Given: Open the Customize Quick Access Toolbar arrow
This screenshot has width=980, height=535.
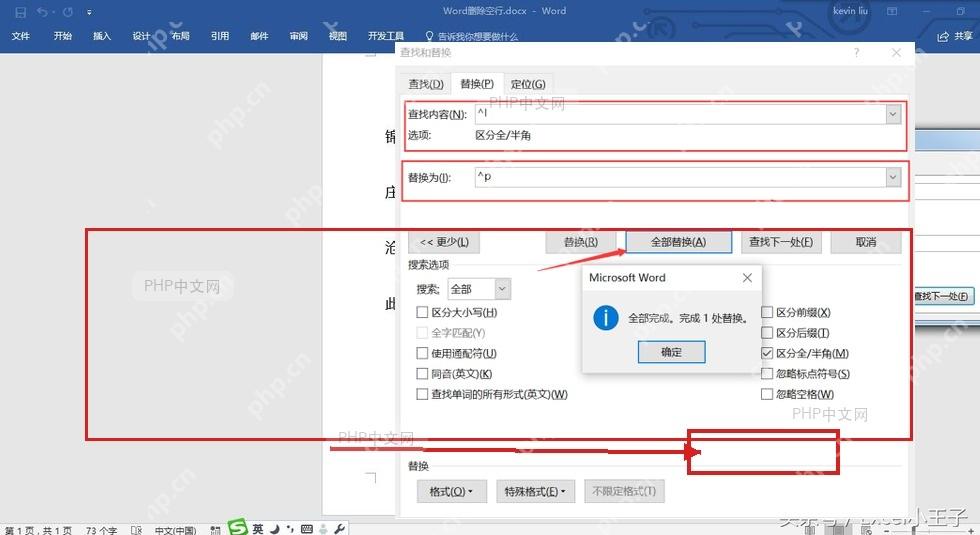Looking at the screenshot, I should point(89,12).
